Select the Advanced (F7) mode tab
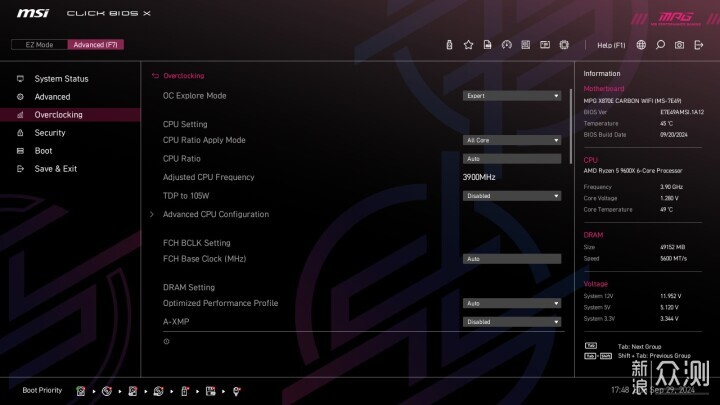This screenshot has width=720, height=405. [96, 45]
